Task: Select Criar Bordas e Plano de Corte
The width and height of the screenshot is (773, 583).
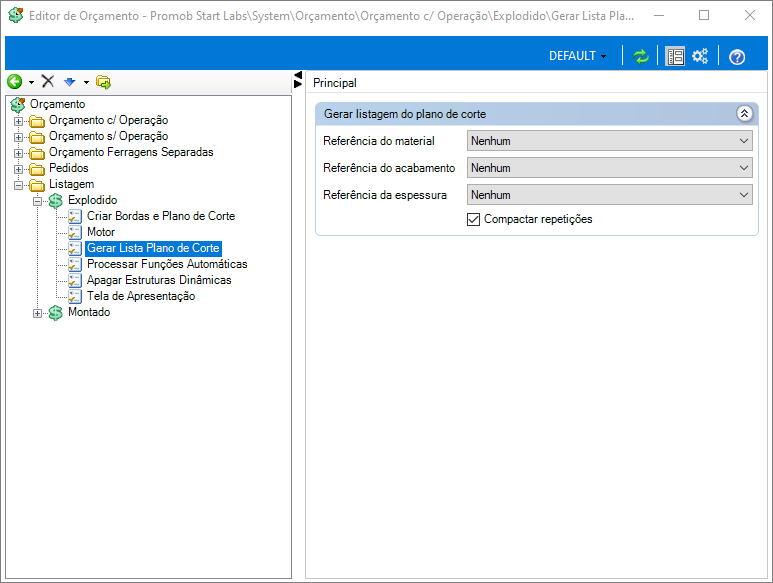Action: (x=160, y=216)
